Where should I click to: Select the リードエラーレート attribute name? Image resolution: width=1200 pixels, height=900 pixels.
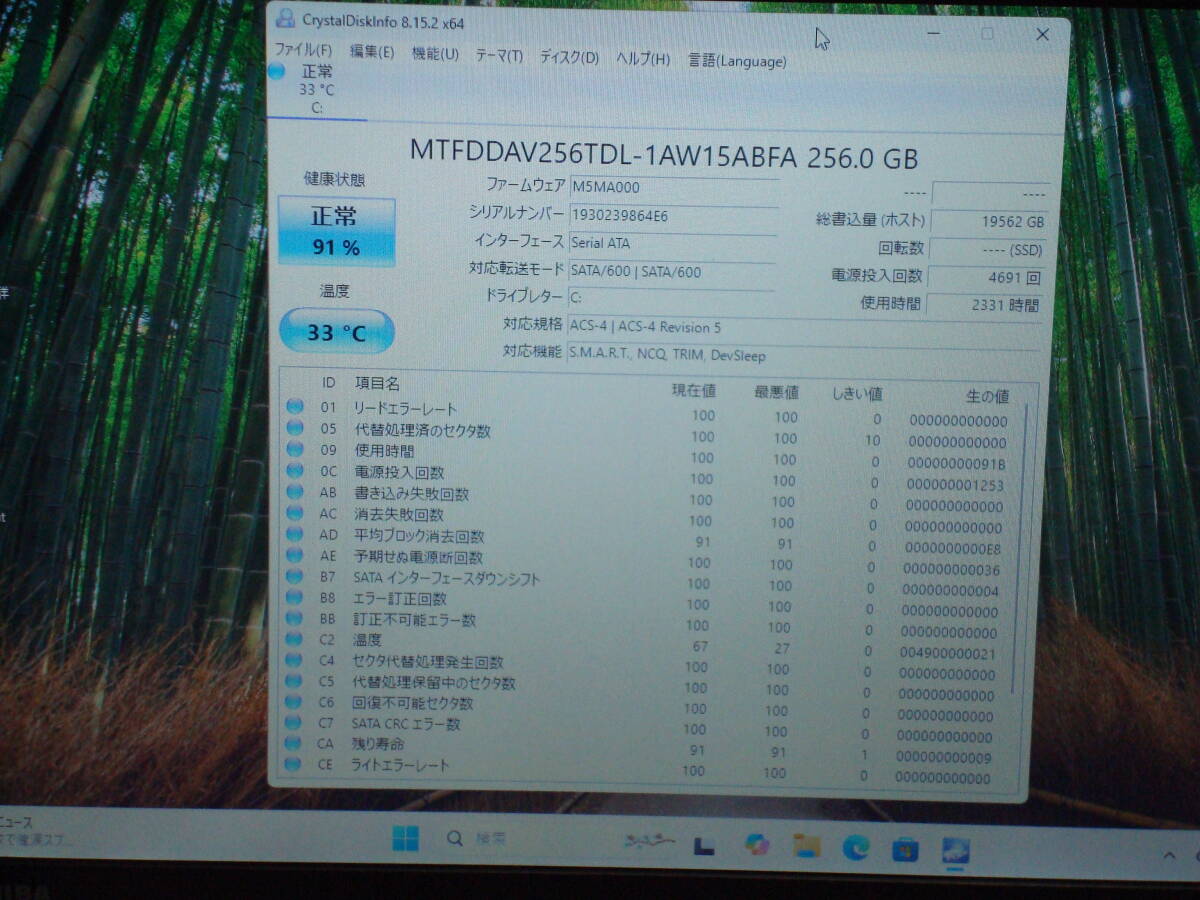[405, 408]
